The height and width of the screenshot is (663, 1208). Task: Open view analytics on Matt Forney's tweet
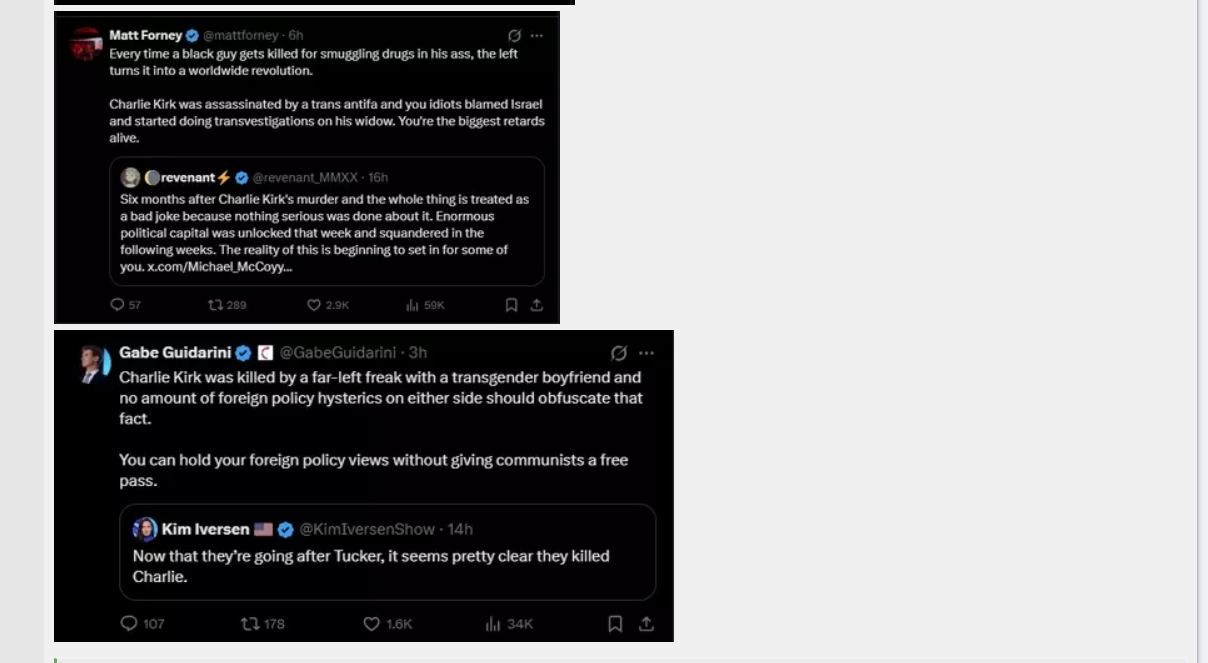(412, 305)
